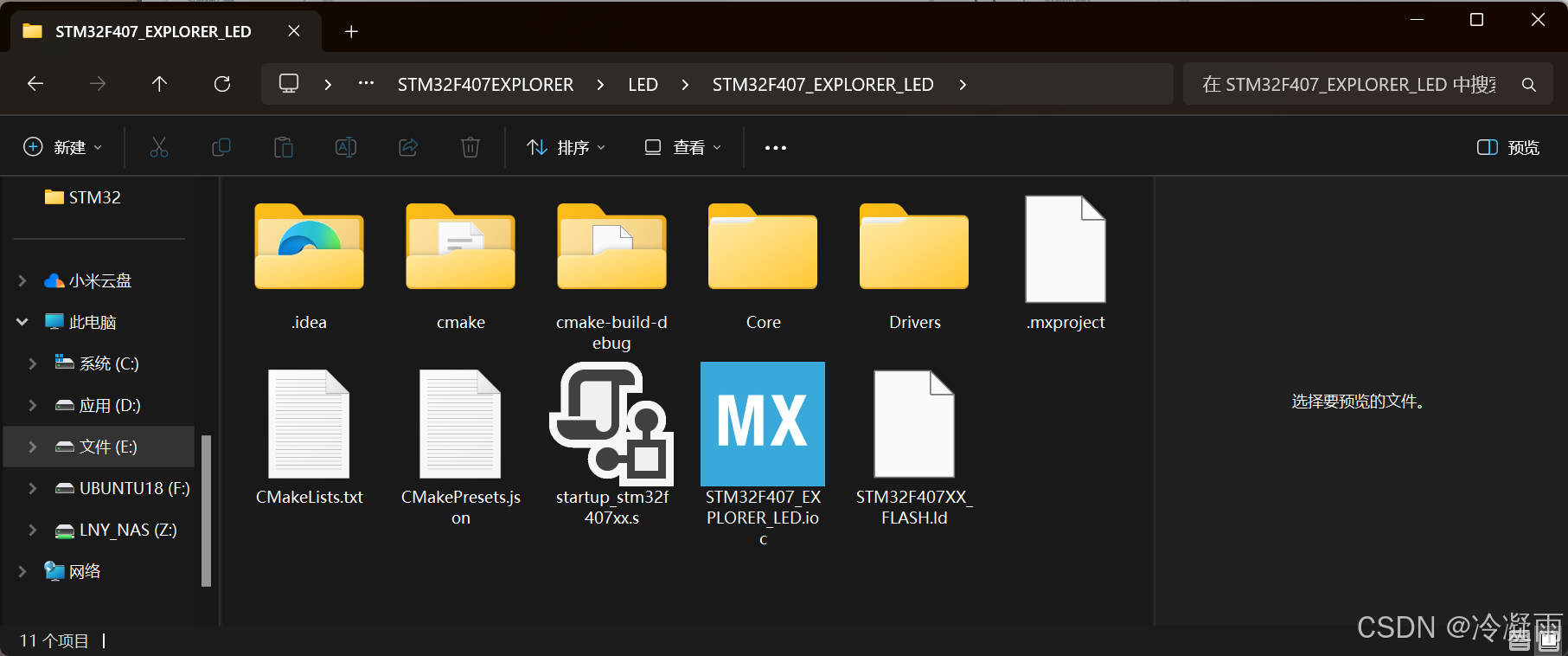This screenshot has height=656, width=1568.
Task: Toggle the 预览 preview pane
Action: [1509, 148]
